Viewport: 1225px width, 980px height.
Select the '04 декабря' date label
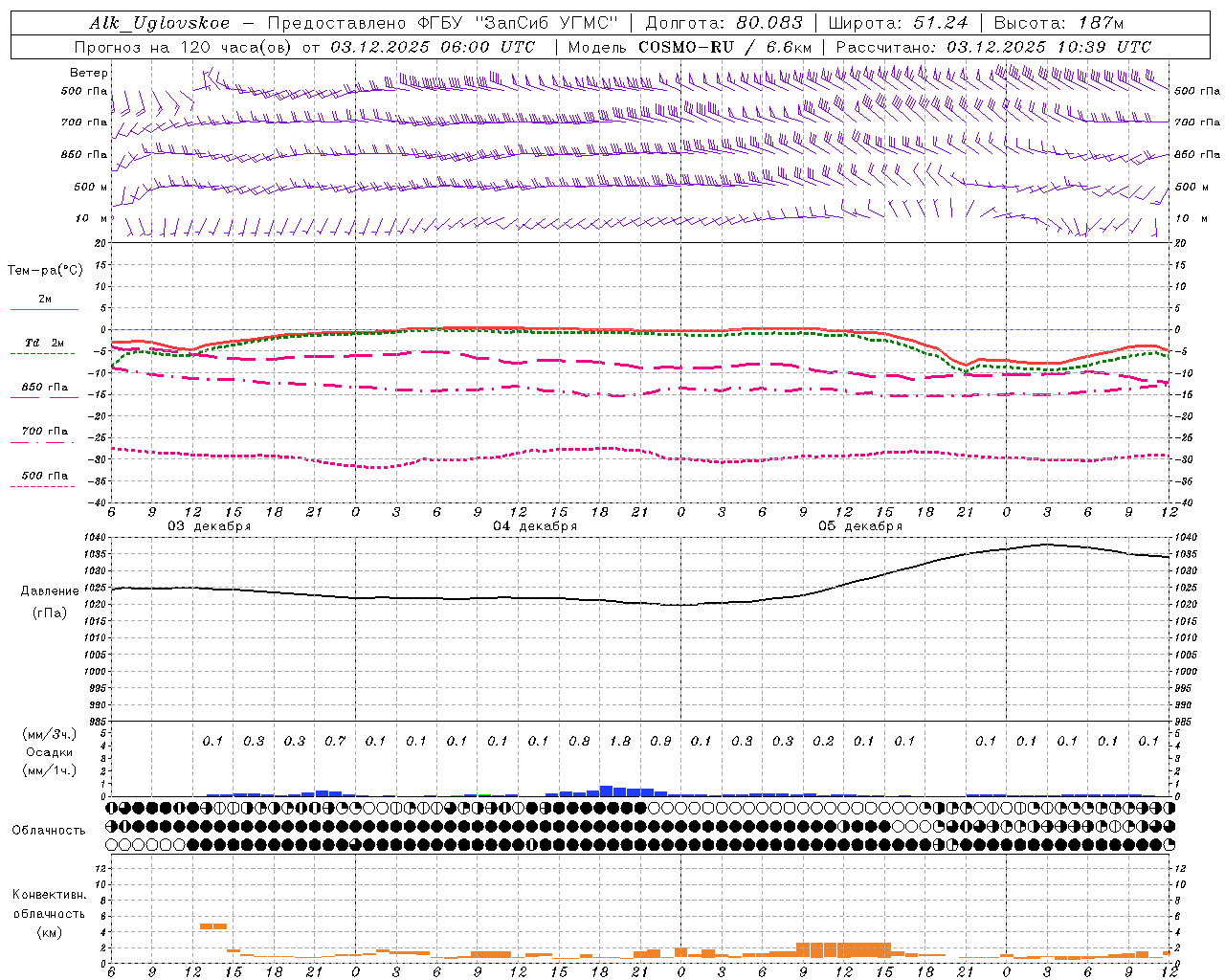pos(535,526)
